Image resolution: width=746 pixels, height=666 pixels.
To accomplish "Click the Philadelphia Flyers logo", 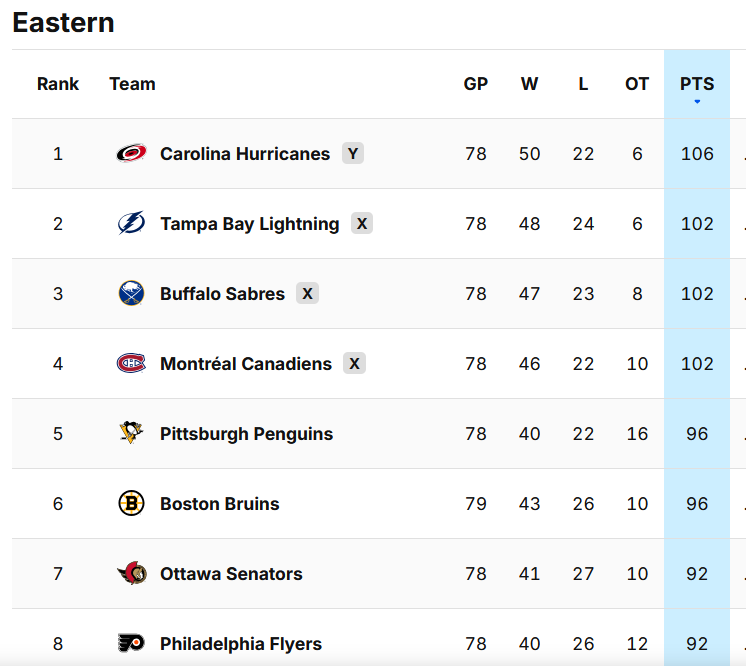I will pos(131,643).
